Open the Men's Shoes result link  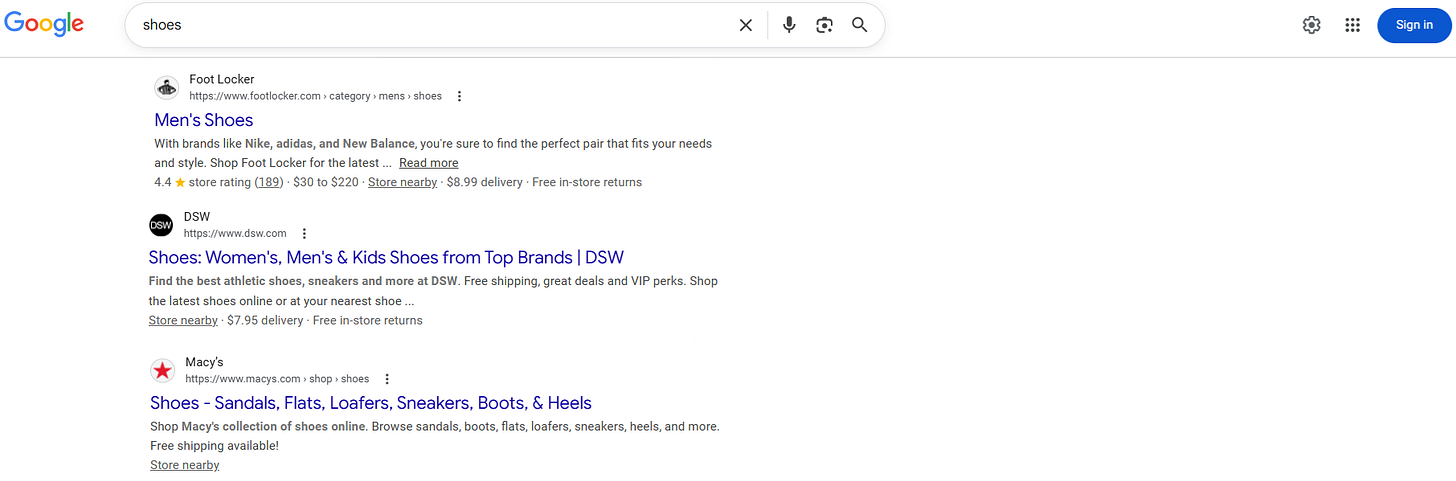click(204, 120)
